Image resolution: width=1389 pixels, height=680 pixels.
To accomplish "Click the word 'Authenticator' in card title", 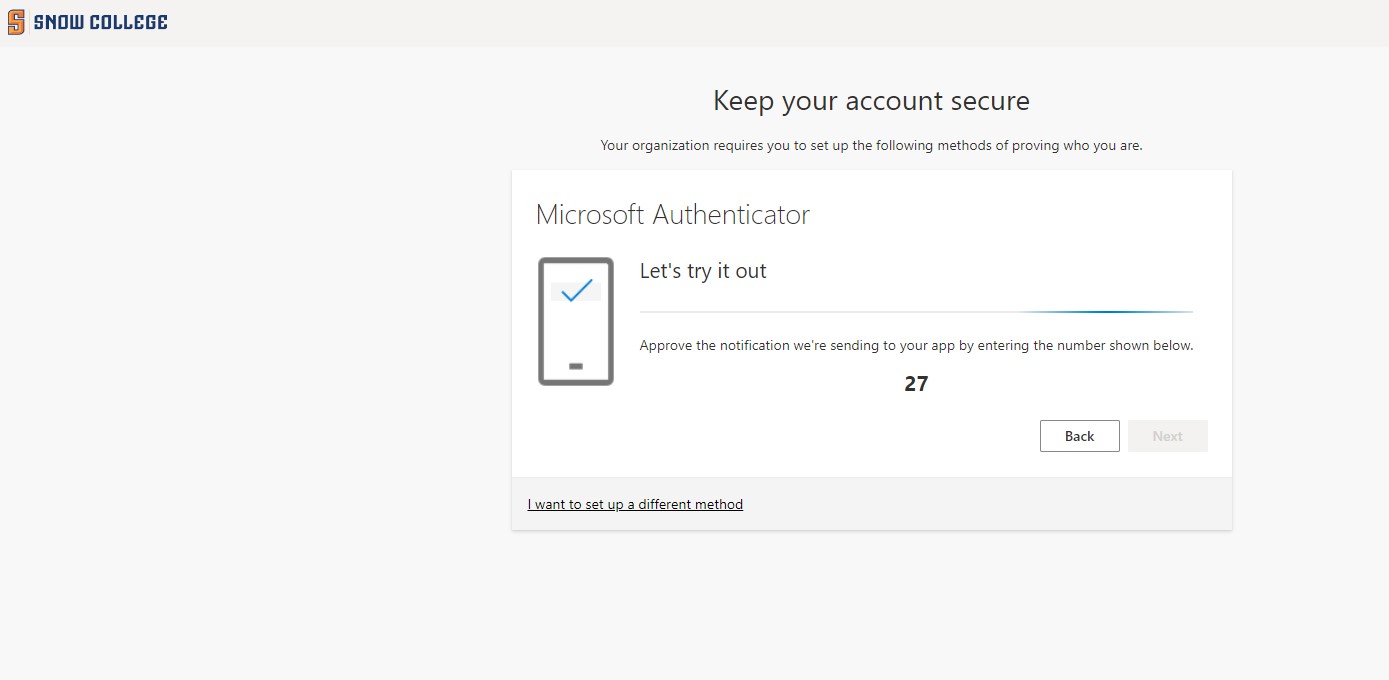I will coord(731,214).
